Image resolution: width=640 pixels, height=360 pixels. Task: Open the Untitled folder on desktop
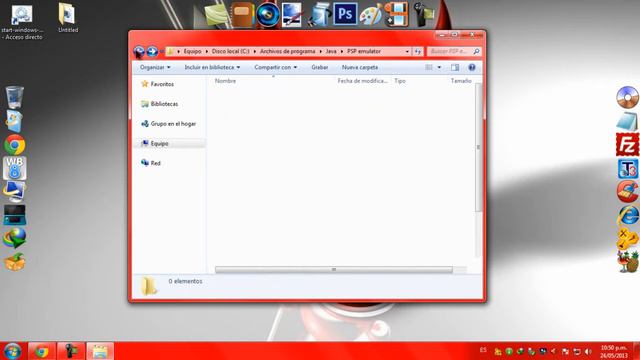click(67, 18)
